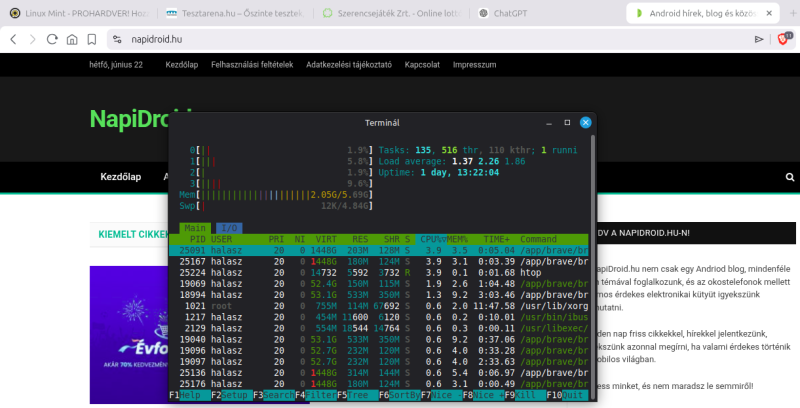Viewport: 800px width, 408px height.
Task: Click browser forward arrow
Action: [33, 39]
